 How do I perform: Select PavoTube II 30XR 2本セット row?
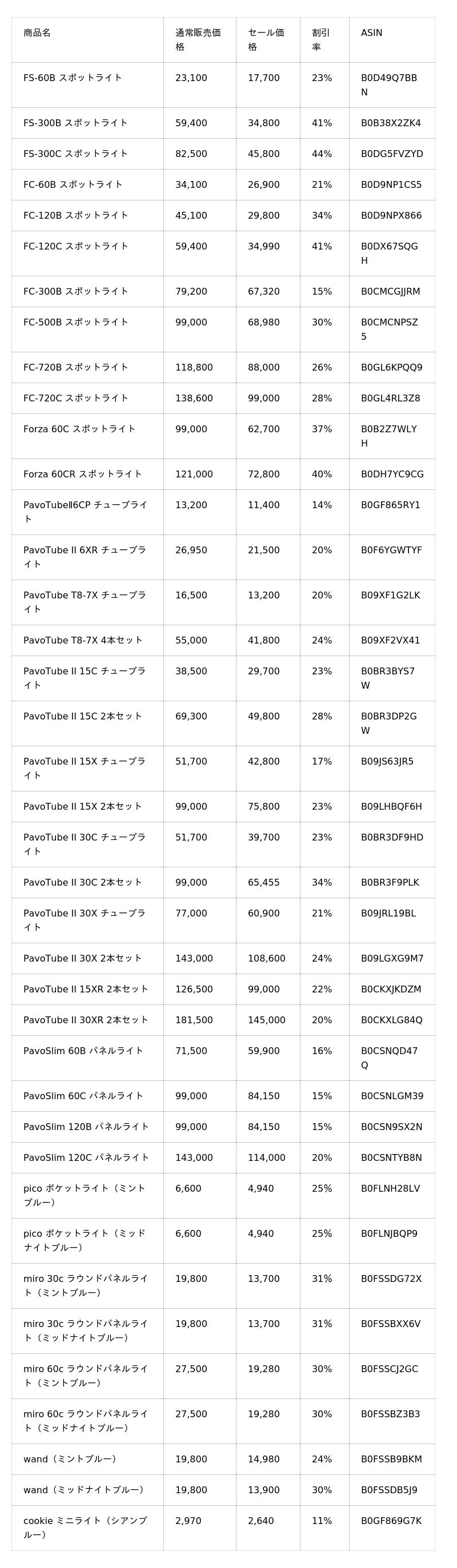pyautogui.click(x=223, y=1020)
